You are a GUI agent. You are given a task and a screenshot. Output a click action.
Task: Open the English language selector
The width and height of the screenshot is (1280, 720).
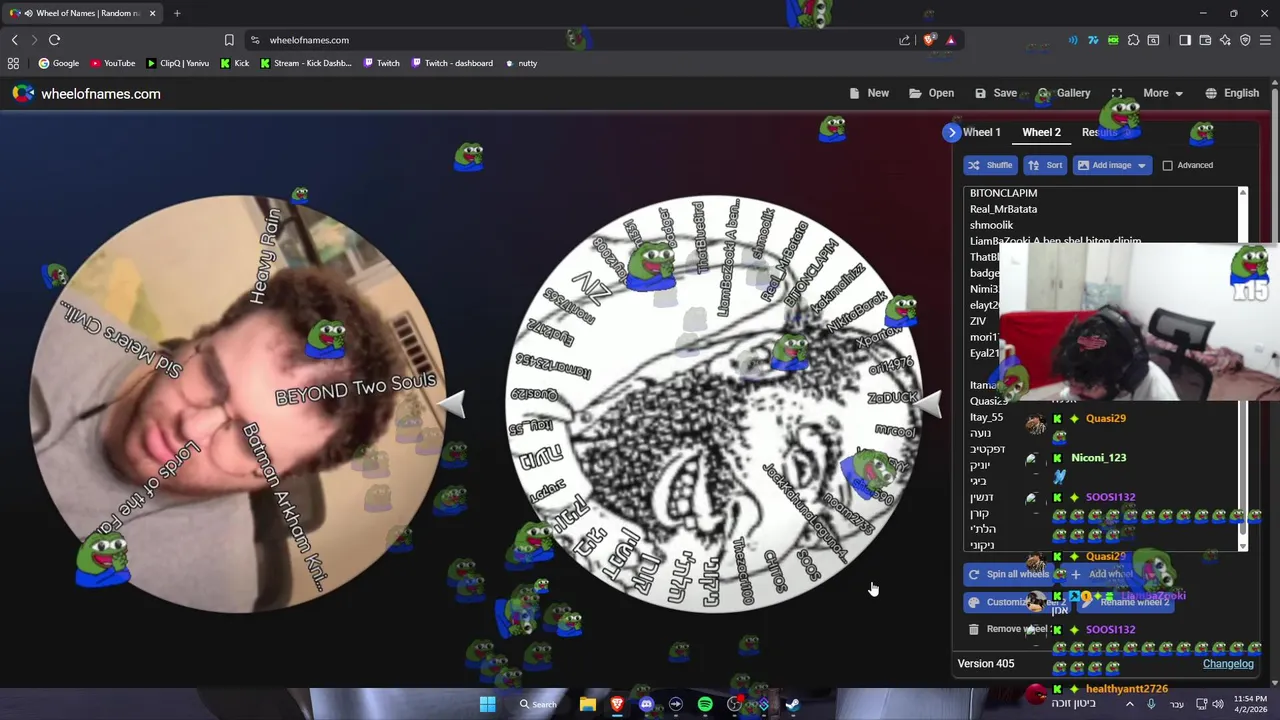pyautogui.click(x=1232, y=93)
